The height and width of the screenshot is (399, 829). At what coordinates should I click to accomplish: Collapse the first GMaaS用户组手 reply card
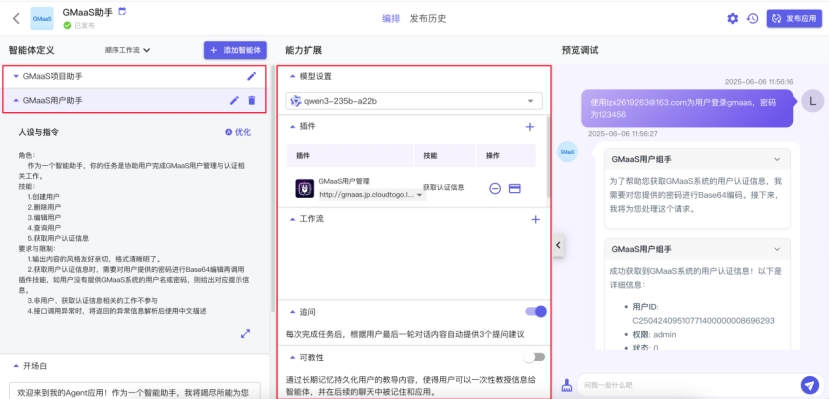777,159
